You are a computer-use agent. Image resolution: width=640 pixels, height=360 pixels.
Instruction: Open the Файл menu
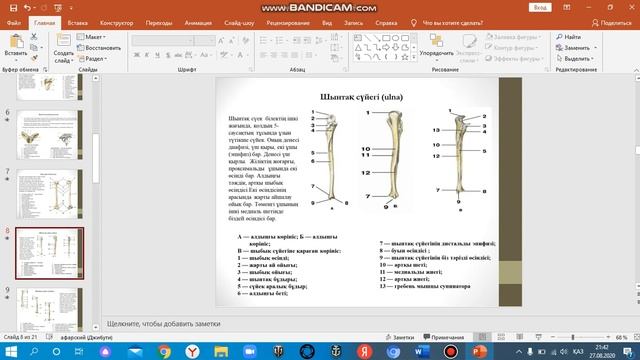[14, 23]
